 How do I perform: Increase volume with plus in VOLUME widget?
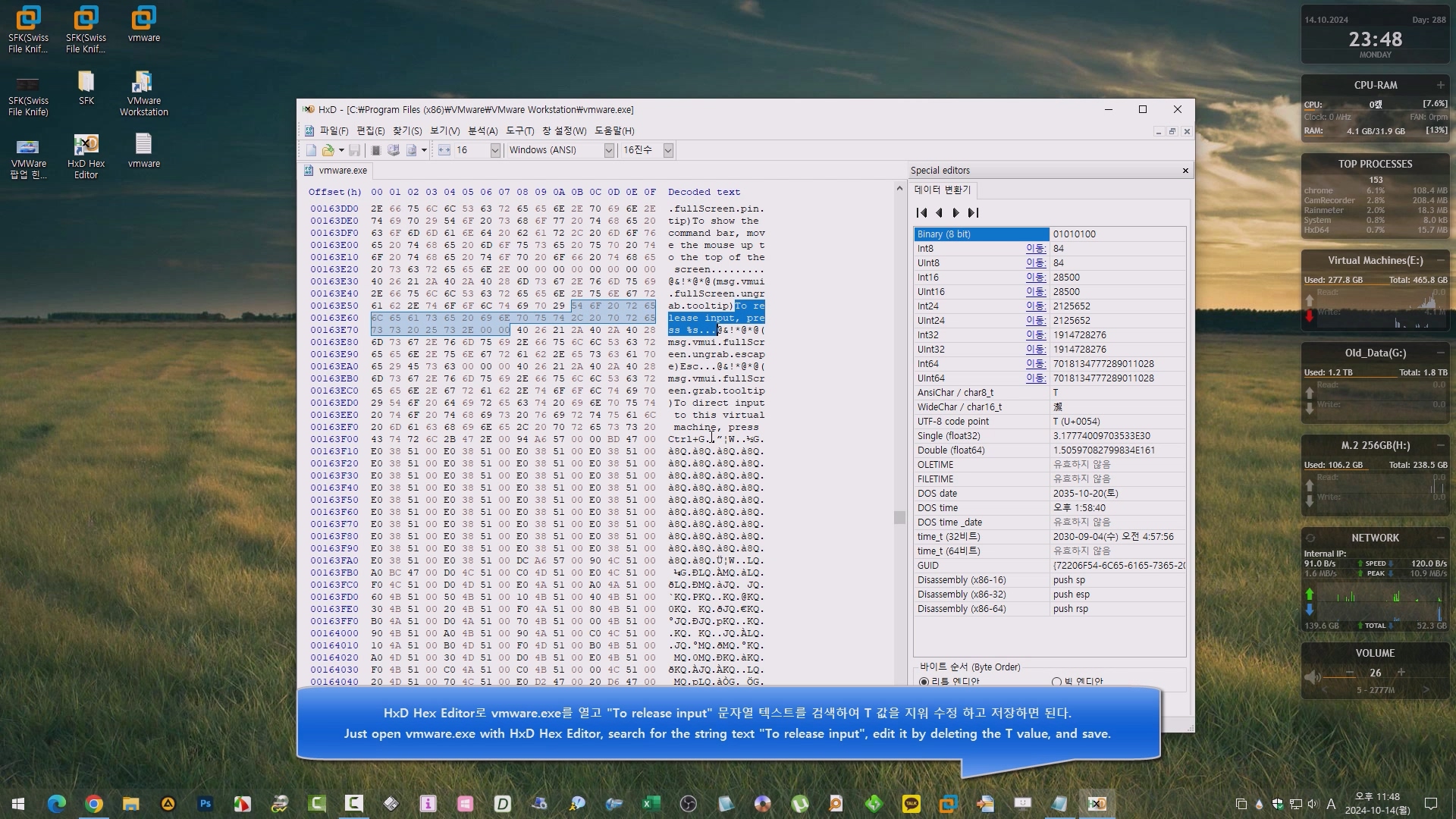tap(1401, 673)
